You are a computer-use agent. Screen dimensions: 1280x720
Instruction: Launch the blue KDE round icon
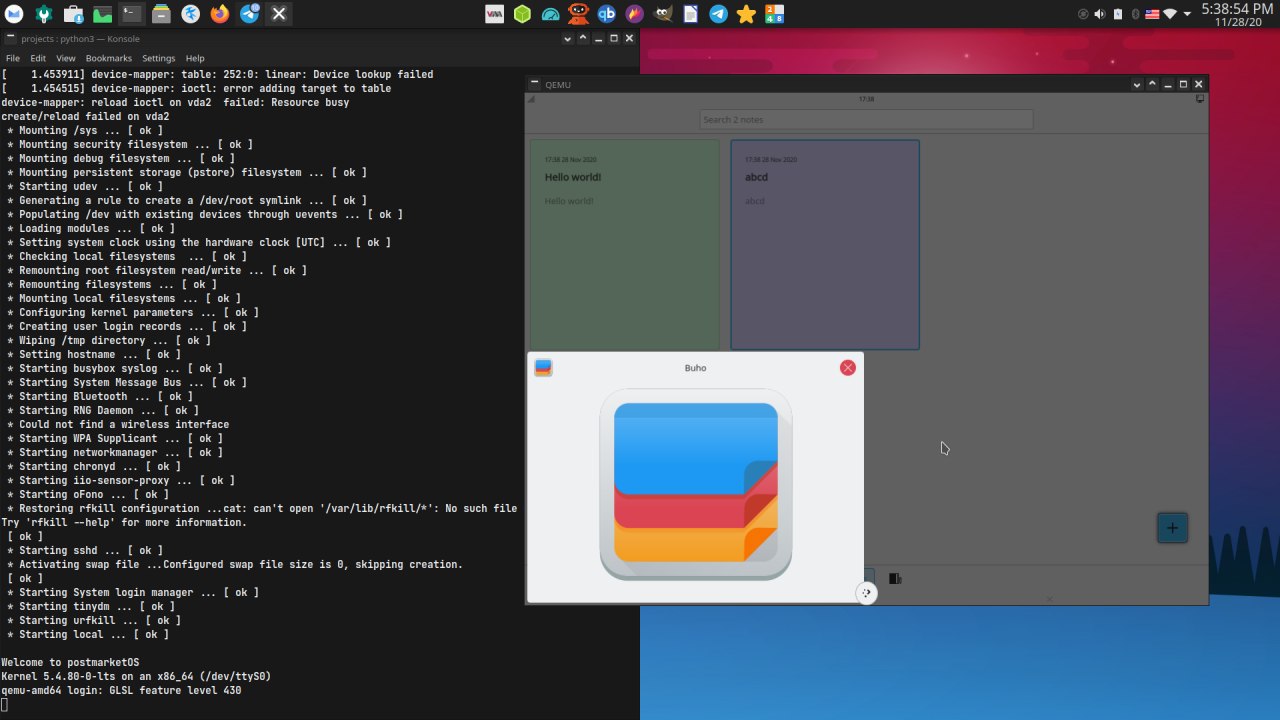click(191, 14)
